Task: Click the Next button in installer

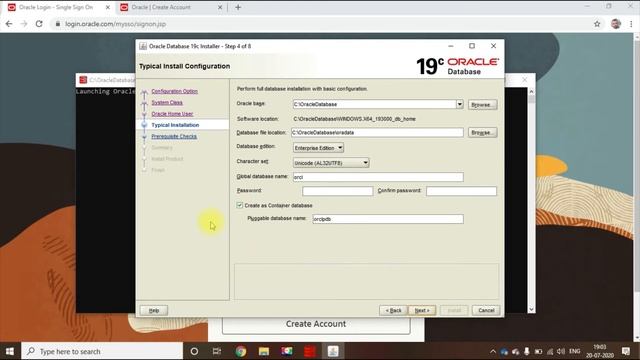Action: pyautogui.click(x=422, y=311)
